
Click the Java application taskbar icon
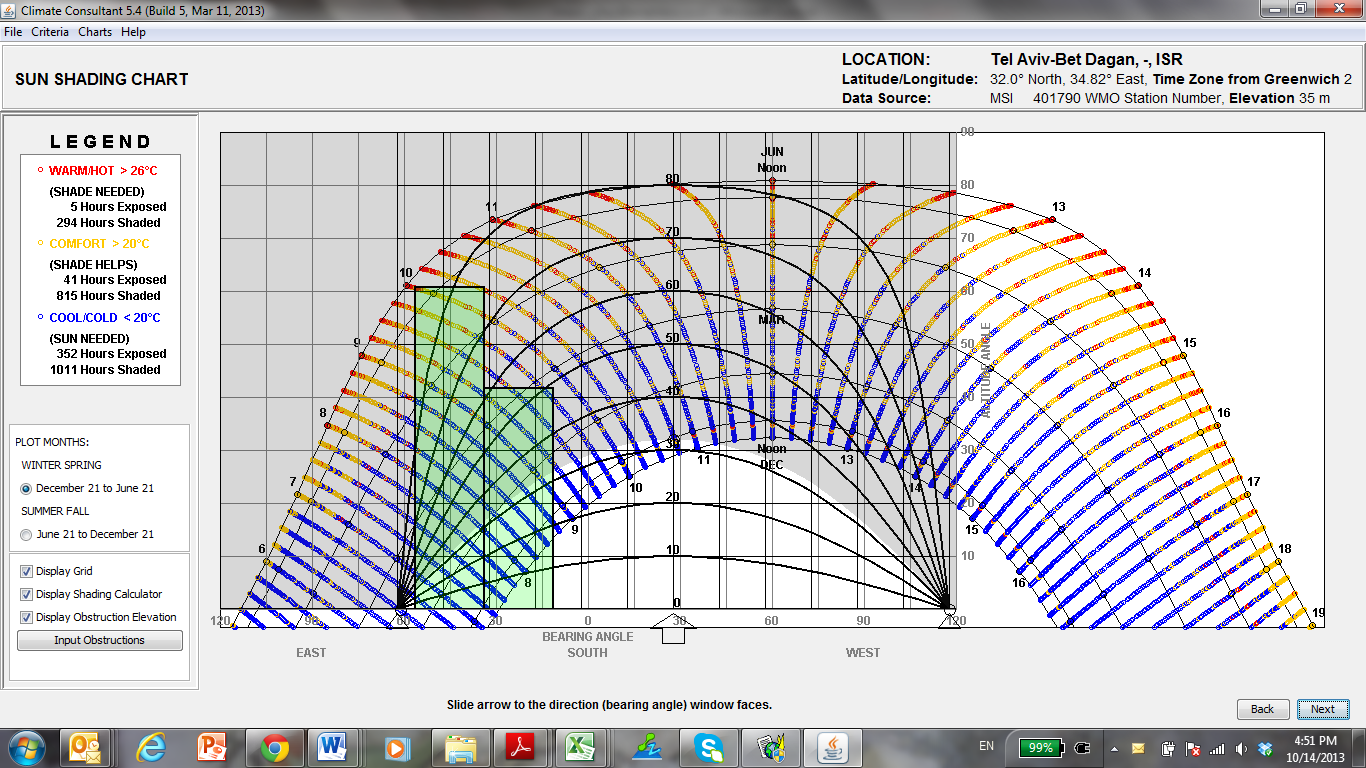point(831,747)
